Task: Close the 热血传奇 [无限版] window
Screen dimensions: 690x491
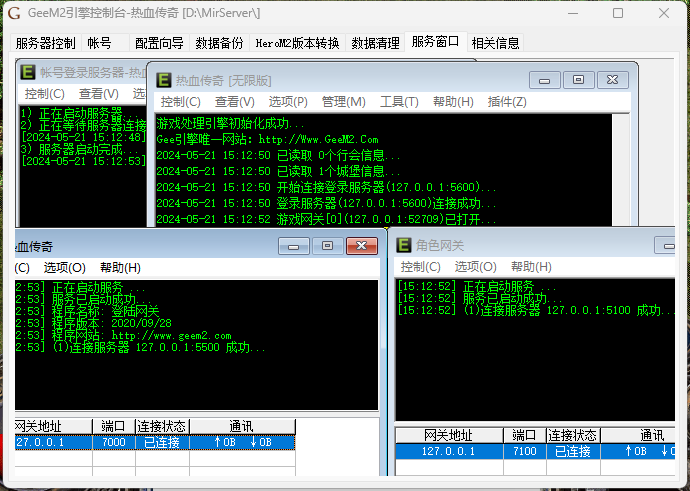Action: point(613,80)
